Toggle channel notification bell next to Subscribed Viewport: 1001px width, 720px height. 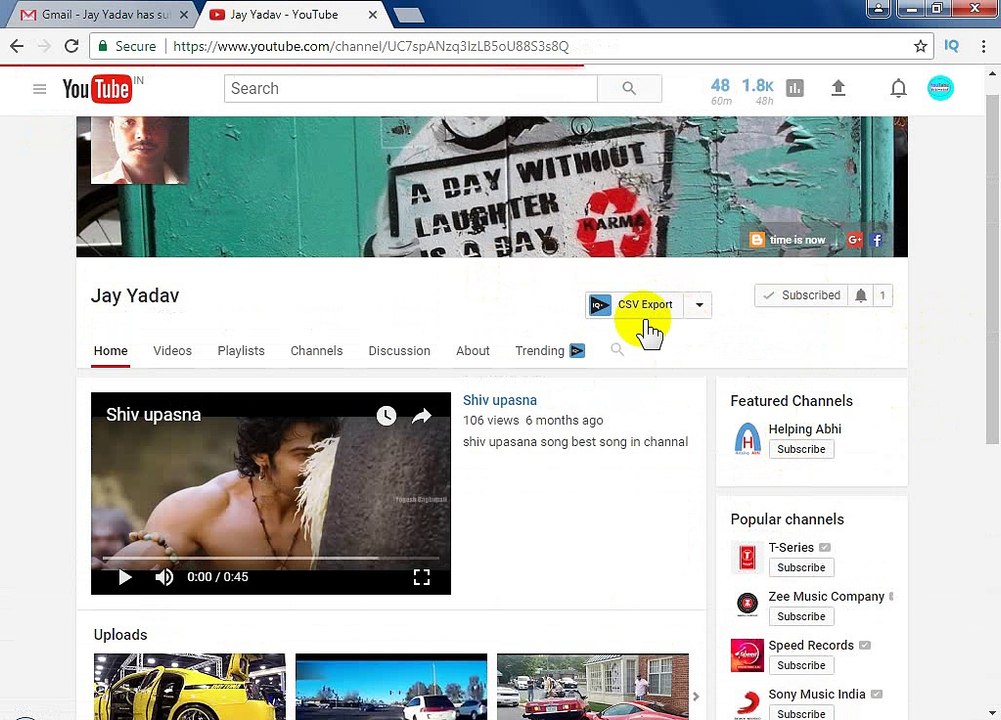pos(861,296)
